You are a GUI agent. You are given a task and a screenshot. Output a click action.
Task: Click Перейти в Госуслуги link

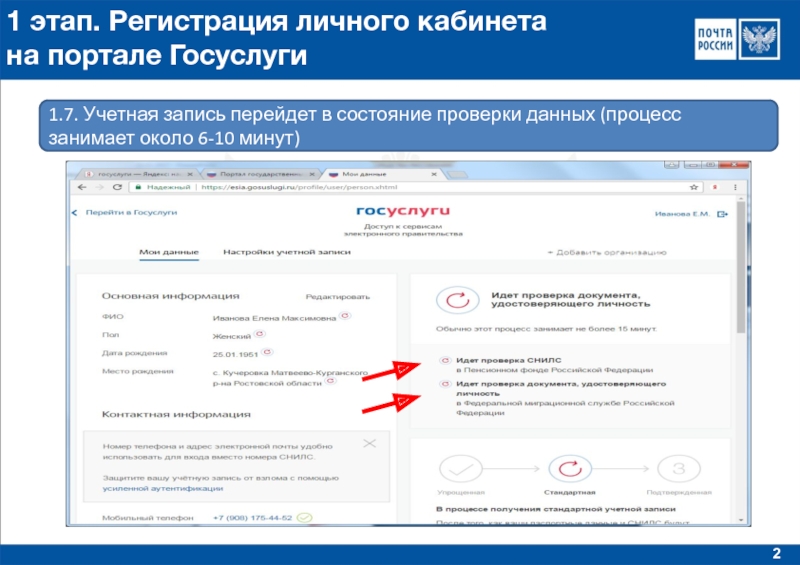coord(131,212)
